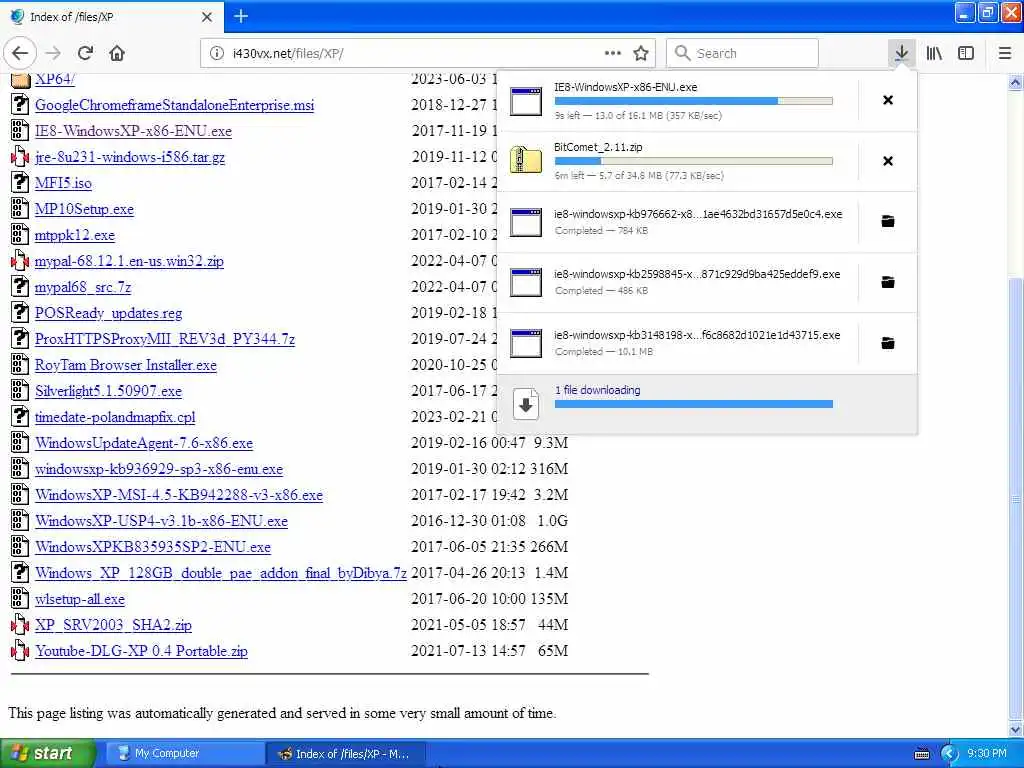Click the mtppk12.exe link
This screenshot has width=1024, height=768.
(74, 235)
